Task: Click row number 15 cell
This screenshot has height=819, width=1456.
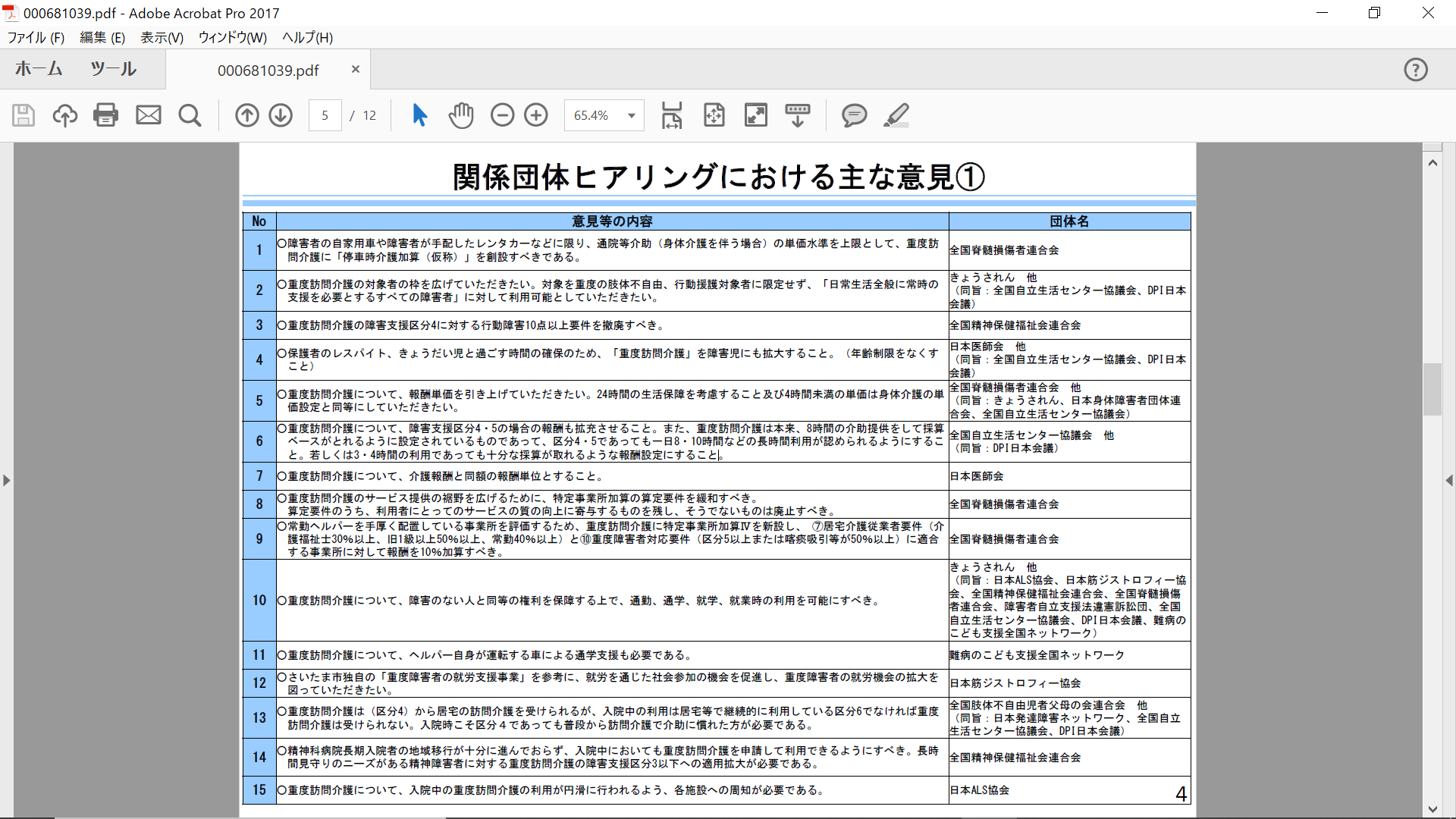Action: (x=259, y=790)
